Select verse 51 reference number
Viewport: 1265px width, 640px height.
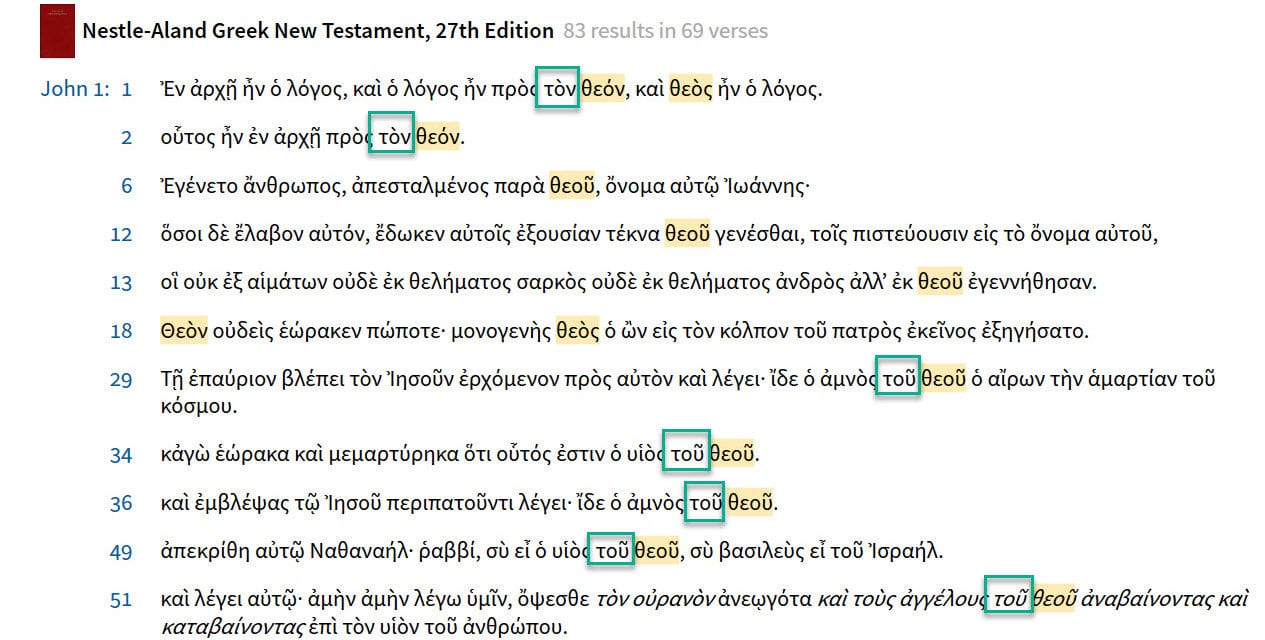click(121, 600)
